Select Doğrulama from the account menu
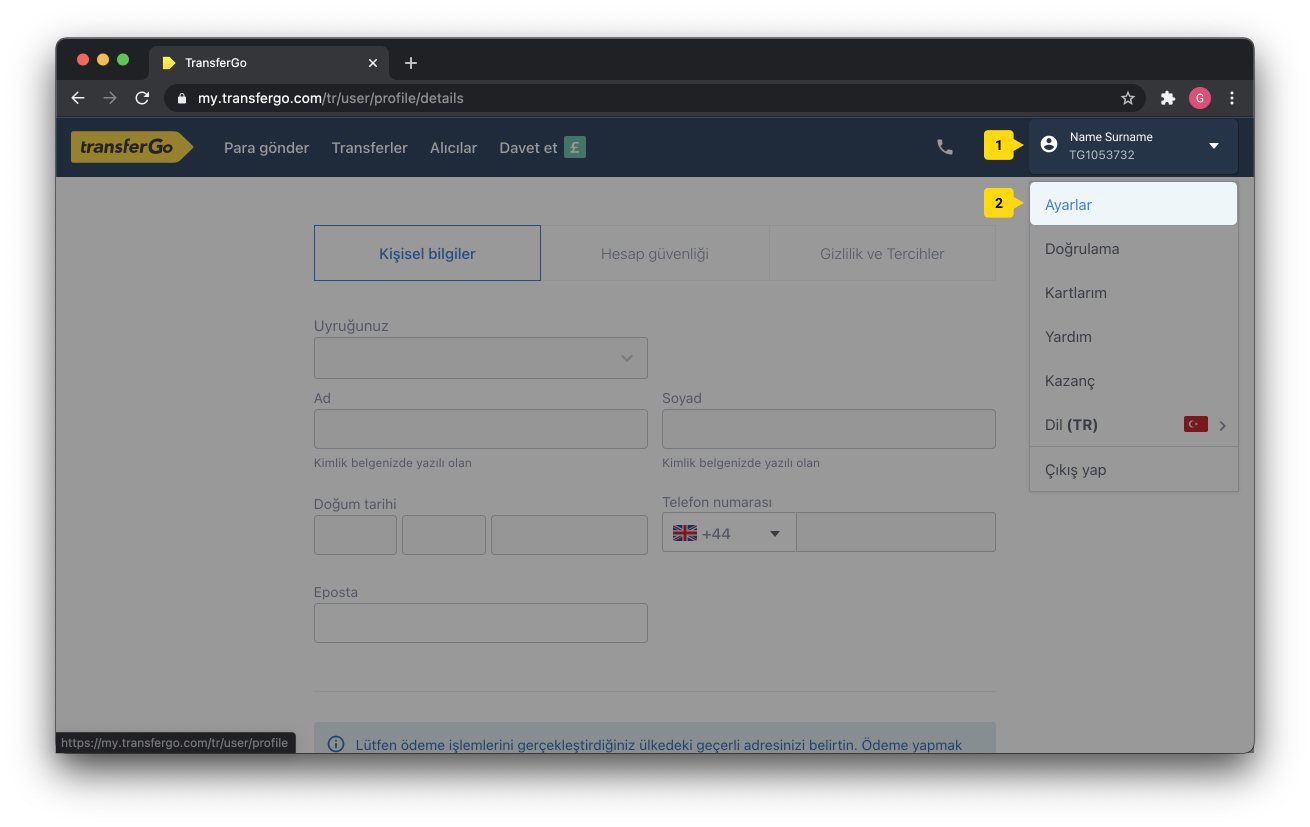 coord(1134,249)
